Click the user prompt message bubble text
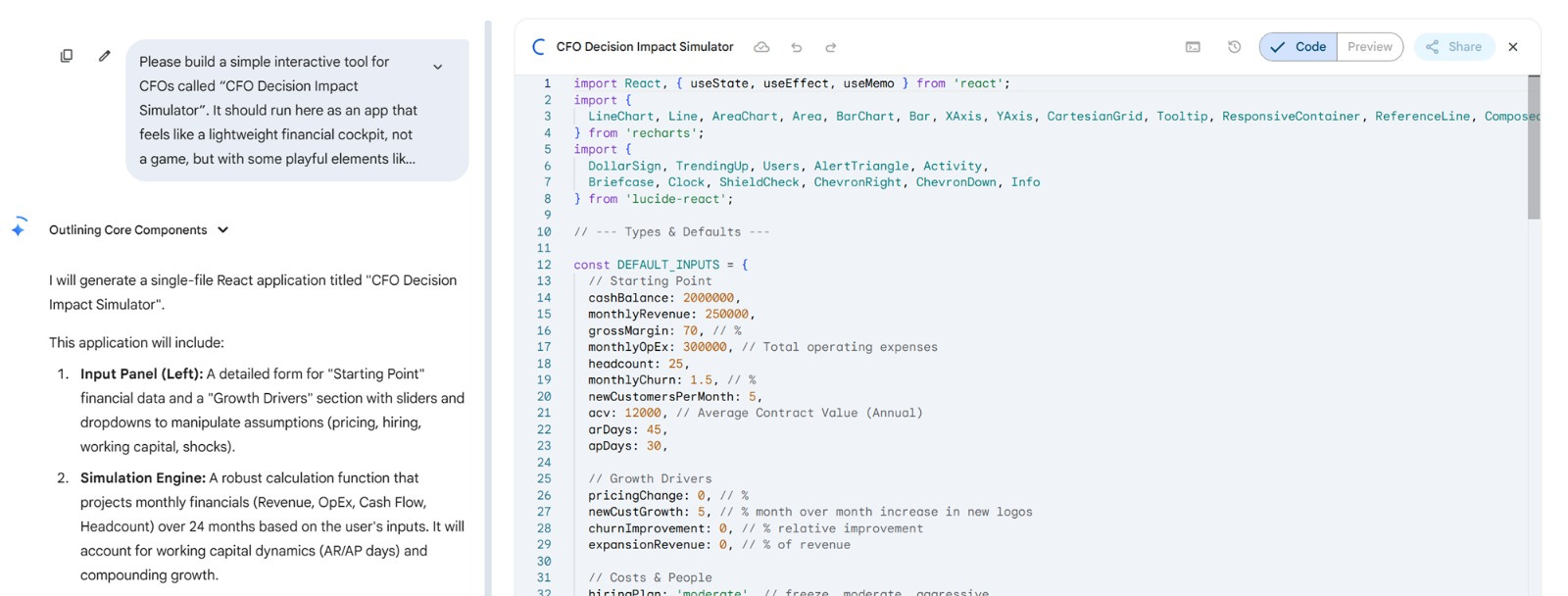Viewport: 1568px width, 596px height. [x=278, y=110]
